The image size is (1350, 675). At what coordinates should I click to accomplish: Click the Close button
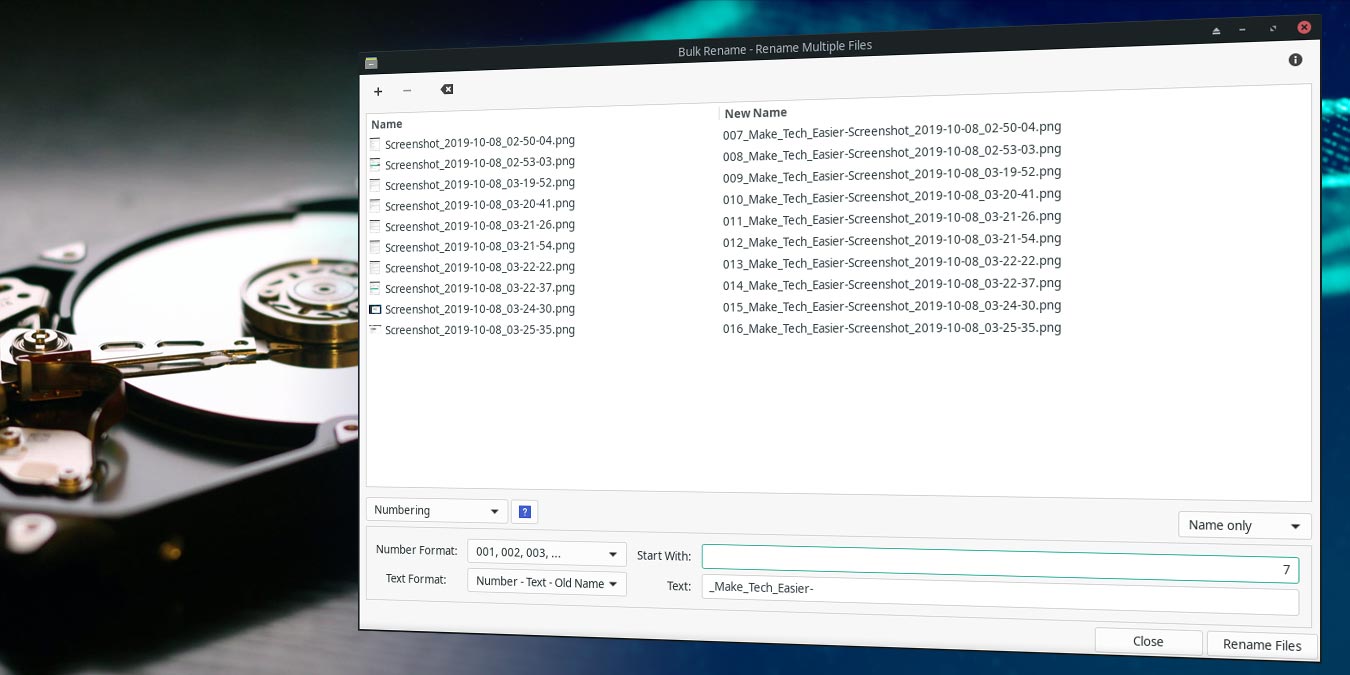click(1148, 642)
